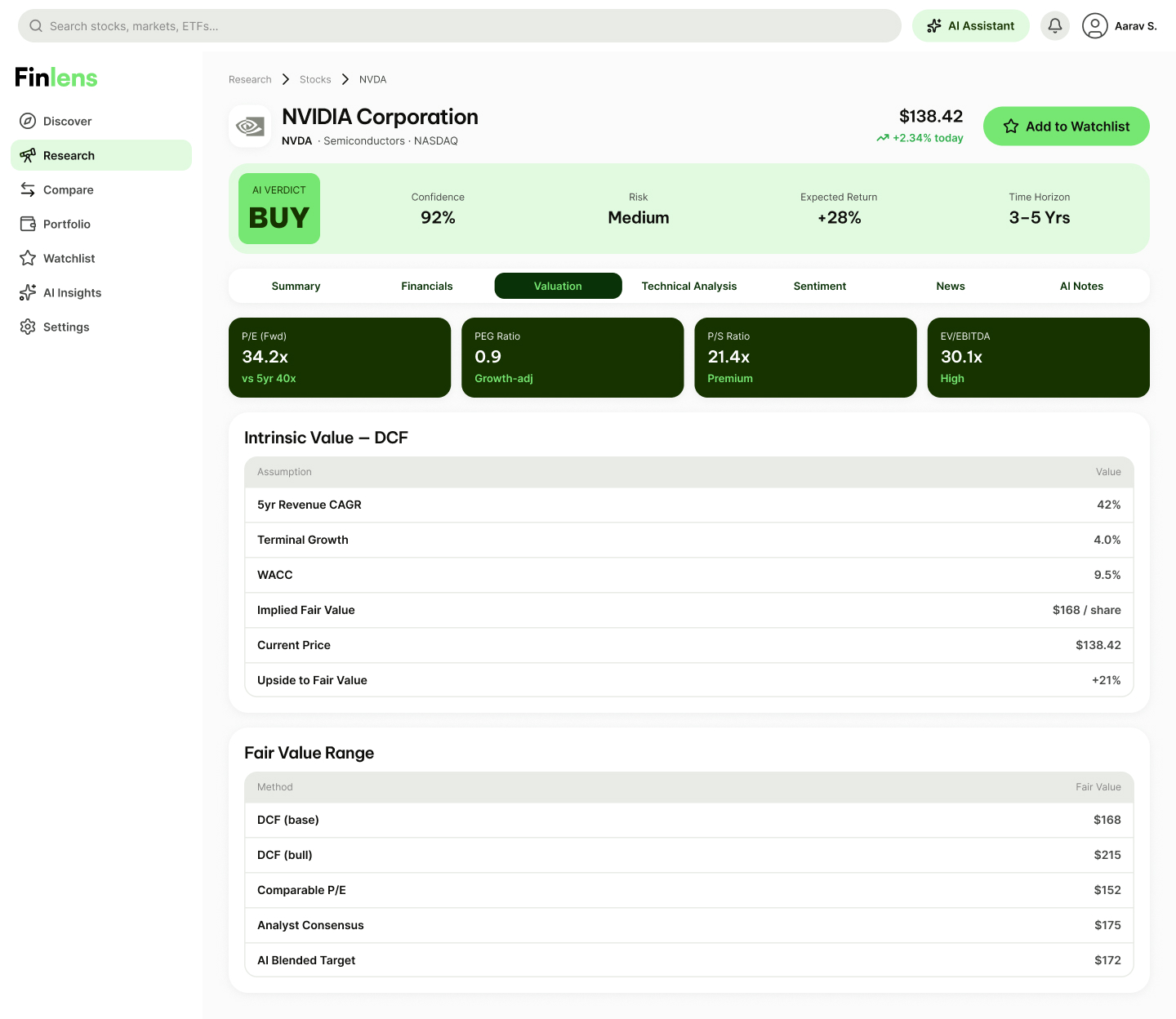The width and height of the screenshot is (1176, 1019).
Task: Select the Valuation tab
Action: tap(559, 286)
